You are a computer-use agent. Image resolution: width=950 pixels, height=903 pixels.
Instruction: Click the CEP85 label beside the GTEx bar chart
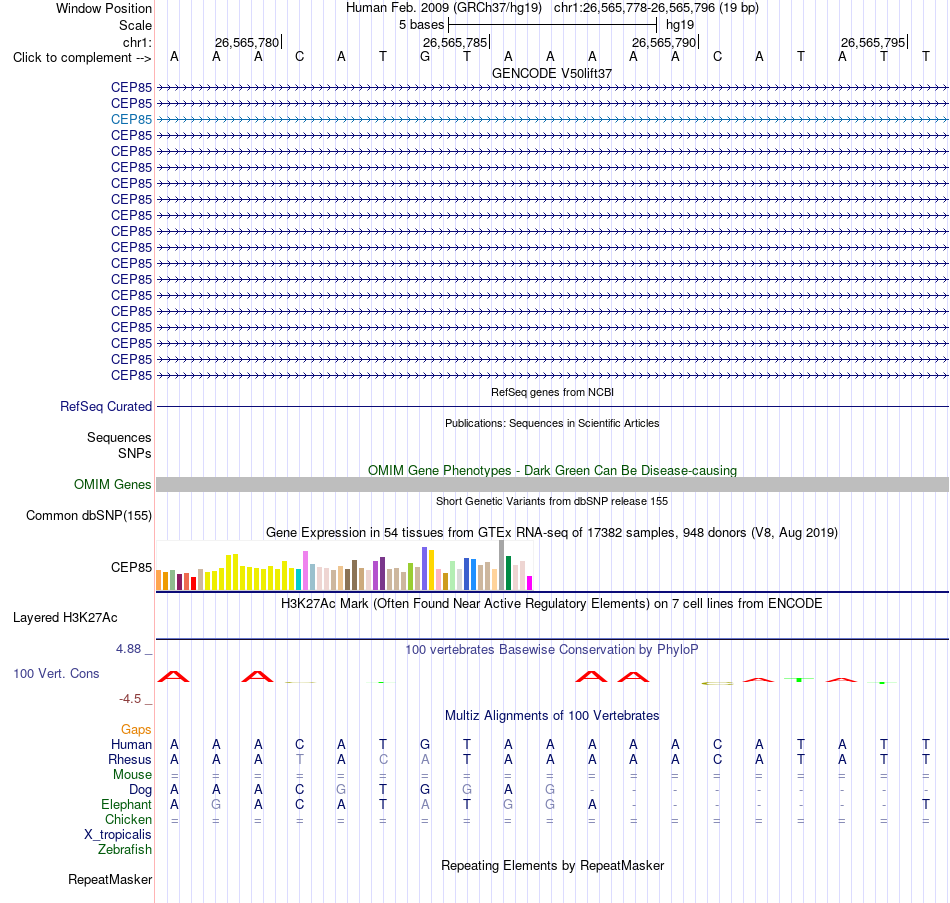[131, 567]
